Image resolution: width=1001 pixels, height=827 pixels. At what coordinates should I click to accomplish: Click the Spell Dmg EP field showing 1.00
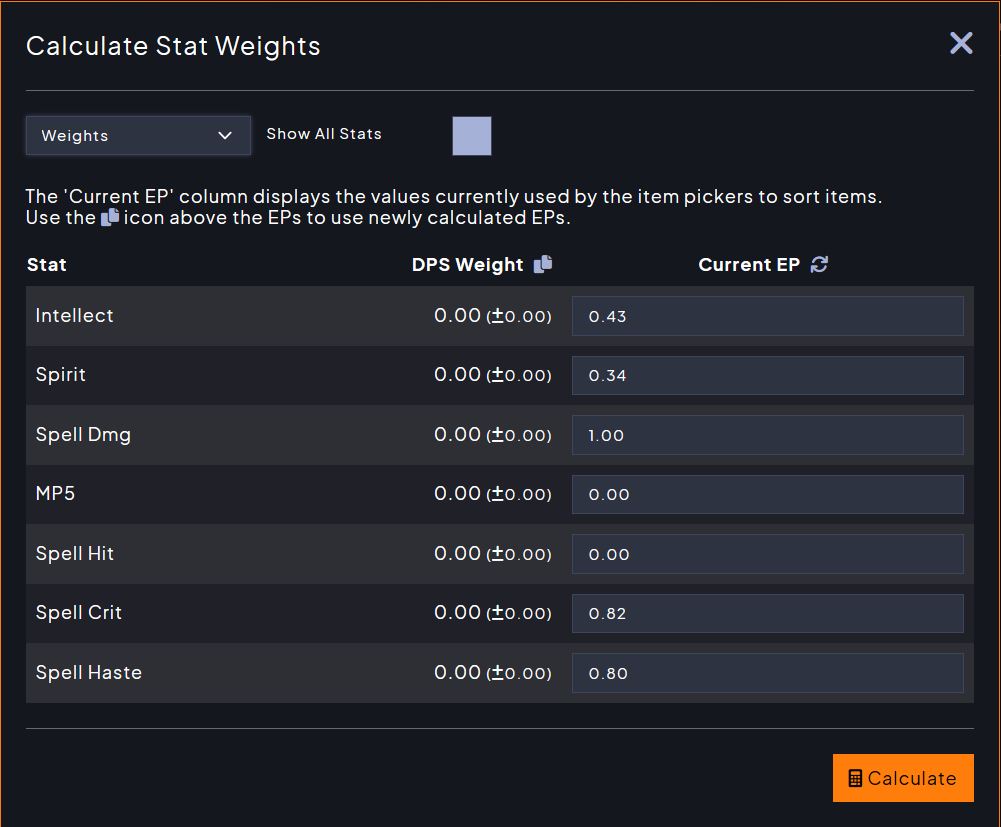click(767, 435)
